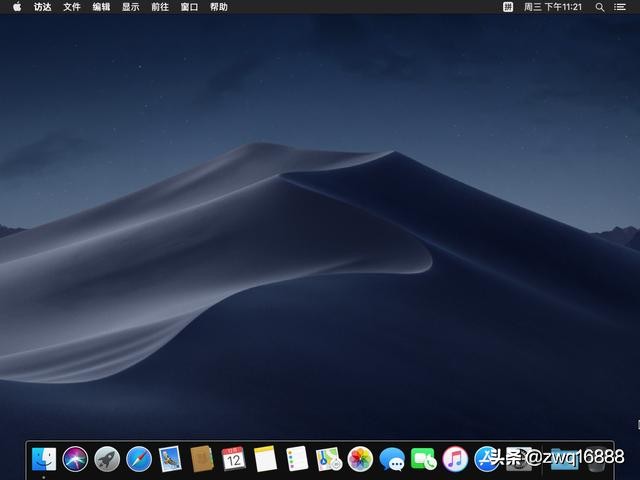Open the Messages app
Viewport: 640px width, 480px height.
[x=392, y=459]
